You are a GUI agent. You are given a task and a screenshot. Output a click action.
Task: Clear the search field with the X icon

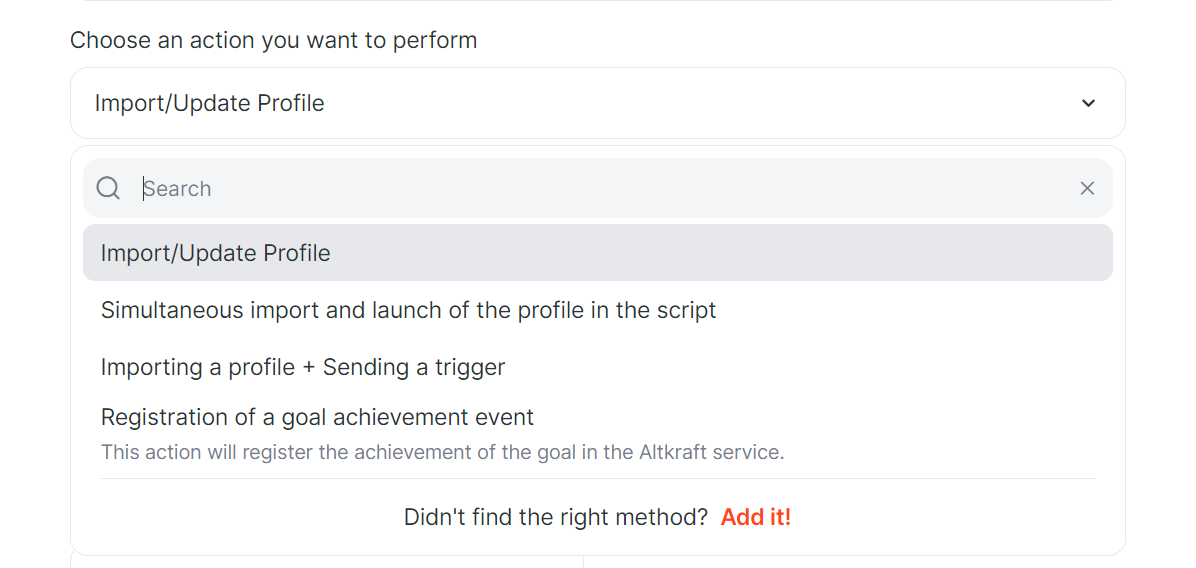[1087, 188]
